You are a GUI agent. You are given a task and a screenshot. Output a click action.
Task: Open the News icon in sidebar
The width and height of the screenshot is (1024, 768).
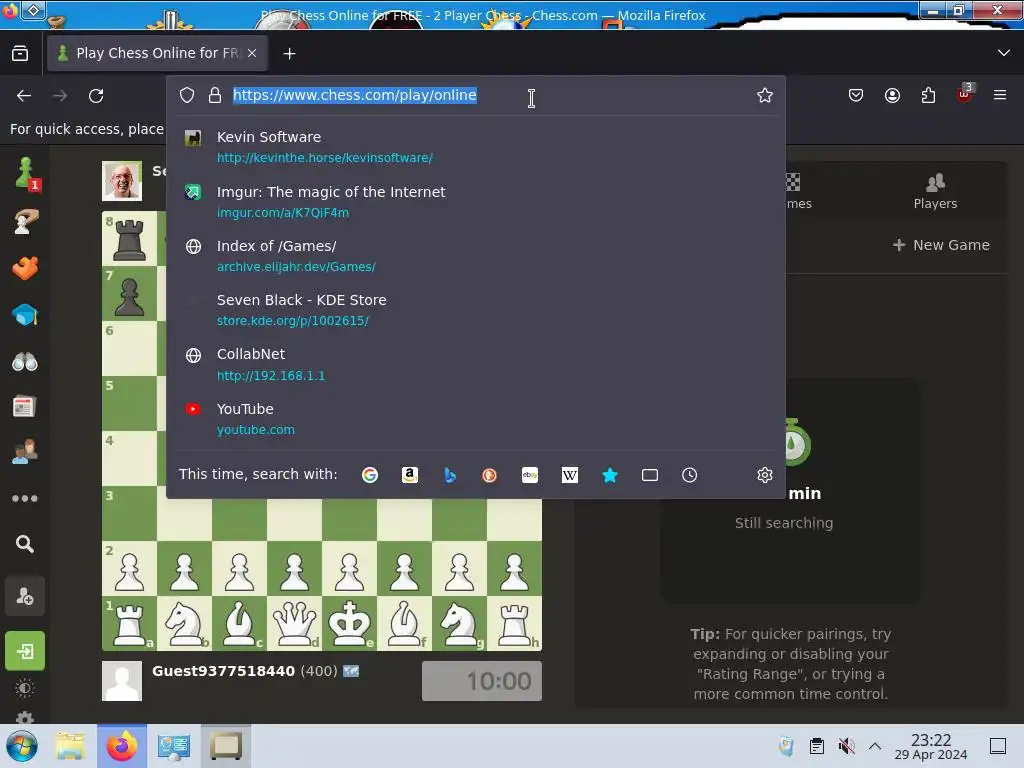point(25,407)
